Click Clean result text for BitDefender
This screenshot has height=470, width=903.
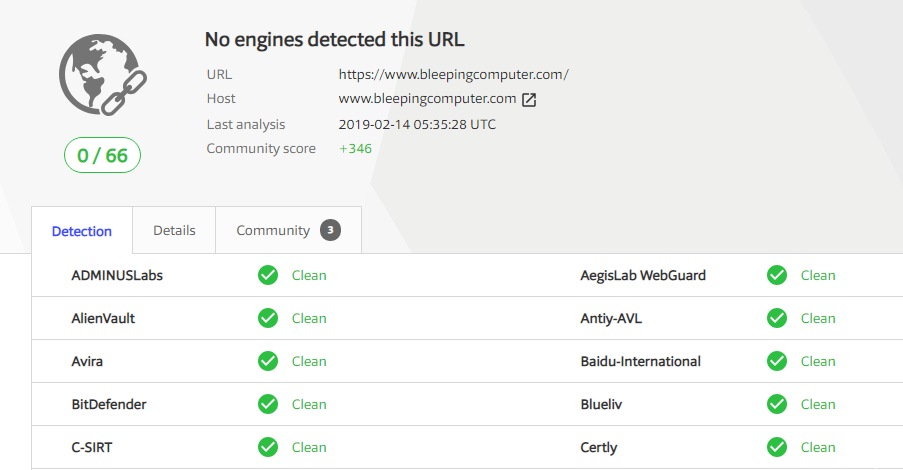pyautogui.click(x=309, y=404)
